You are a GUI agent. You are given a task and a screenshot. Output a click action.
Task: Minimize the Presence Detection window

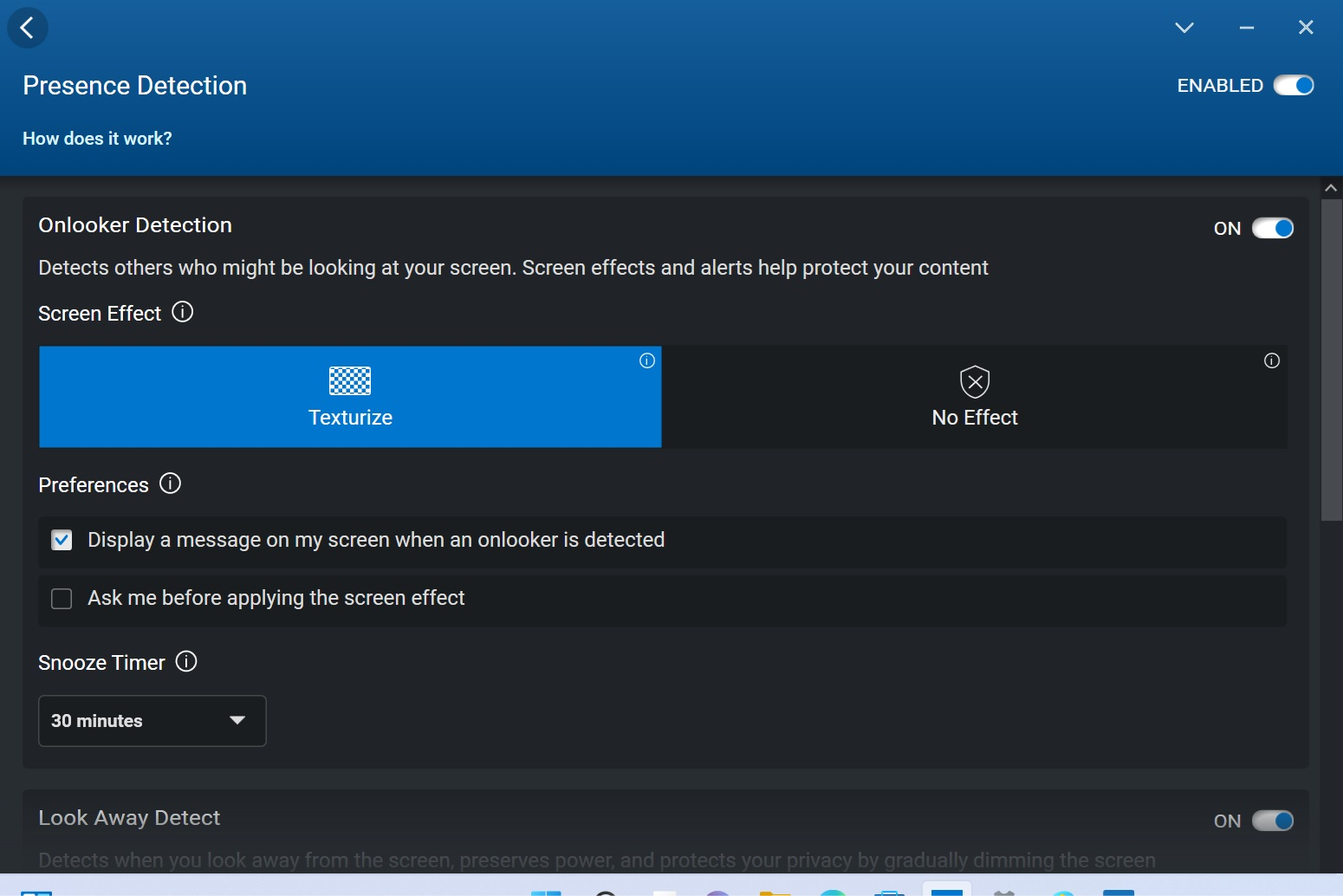(x=1246, y=28)
